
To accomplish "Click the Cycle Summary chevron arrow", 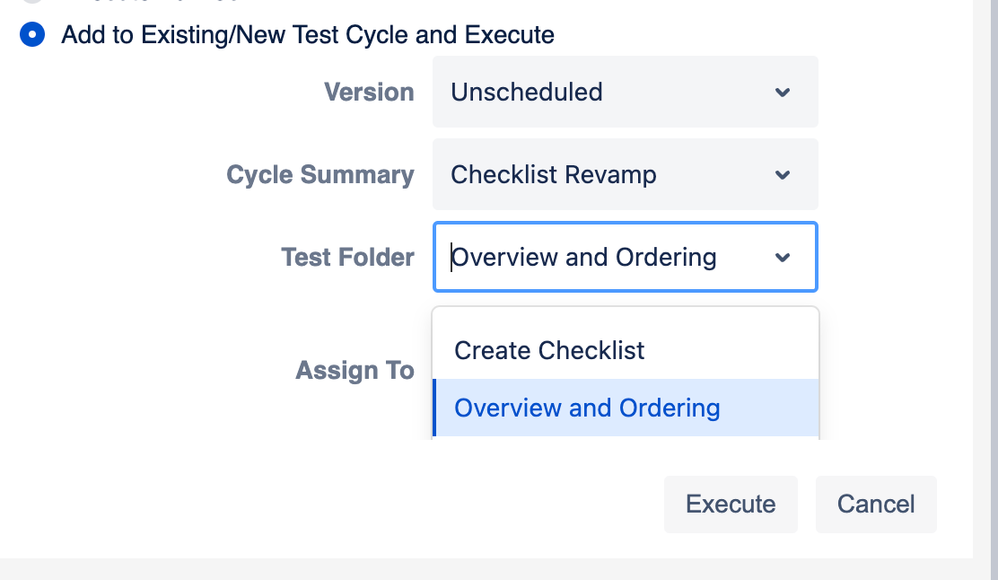I will tap(783, 175).
